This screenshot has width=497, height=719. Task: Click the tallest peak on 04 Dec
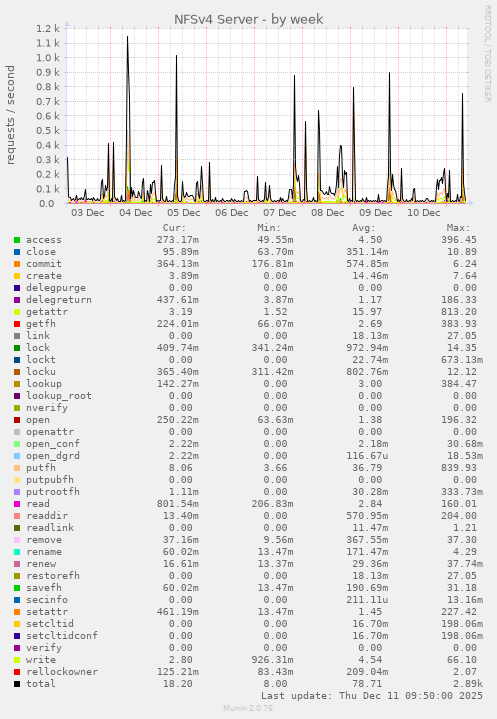[x=127, y=38]
